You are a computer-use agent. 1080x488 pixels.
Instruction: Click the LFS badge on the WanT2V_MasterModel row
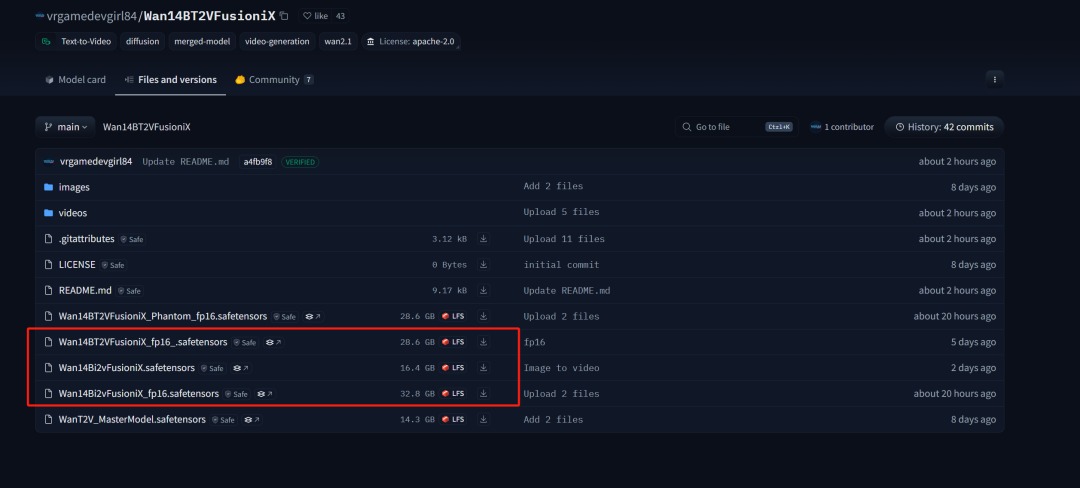point(453,420)
